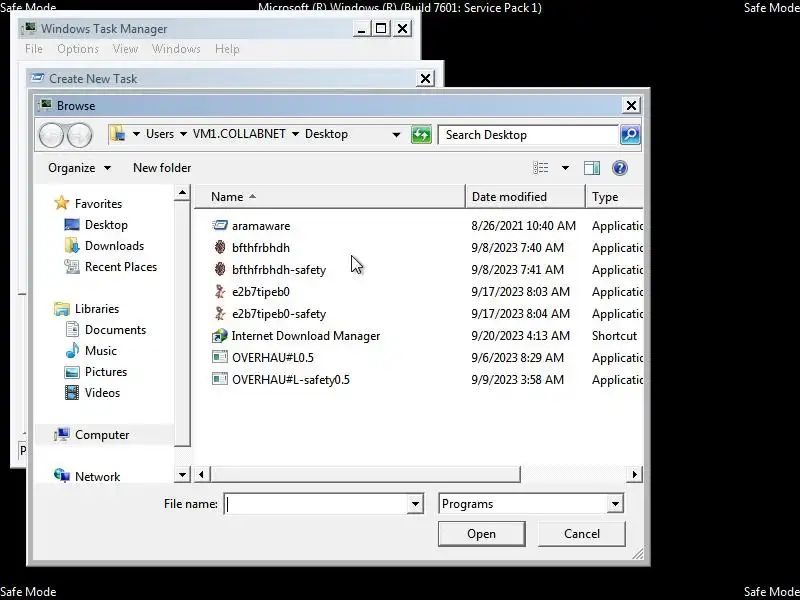
Task: Sort by the Type column header
Action: (x=615, y=197)
